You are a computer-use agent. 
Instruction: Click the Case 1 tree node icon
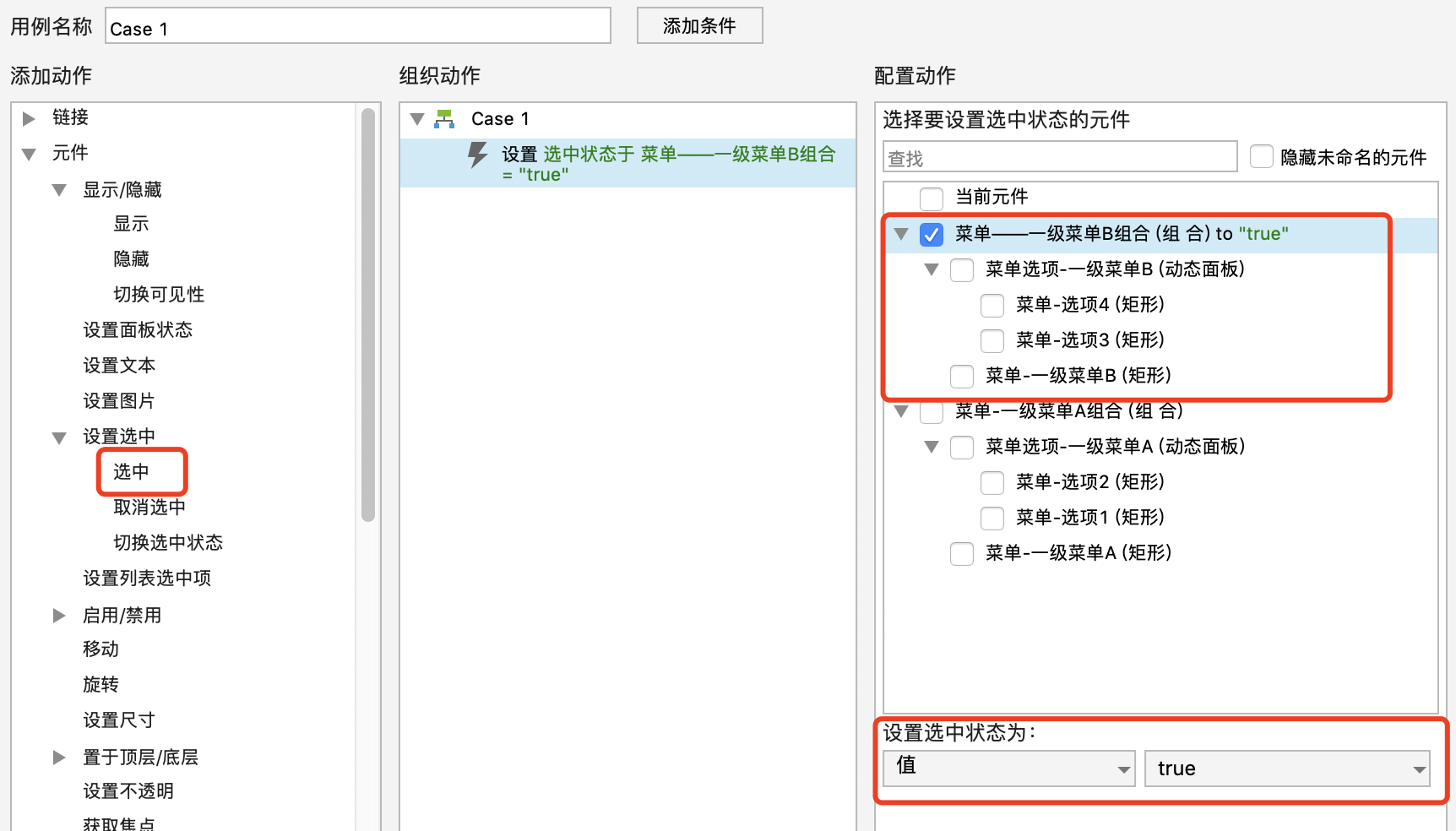click(444, 119)
